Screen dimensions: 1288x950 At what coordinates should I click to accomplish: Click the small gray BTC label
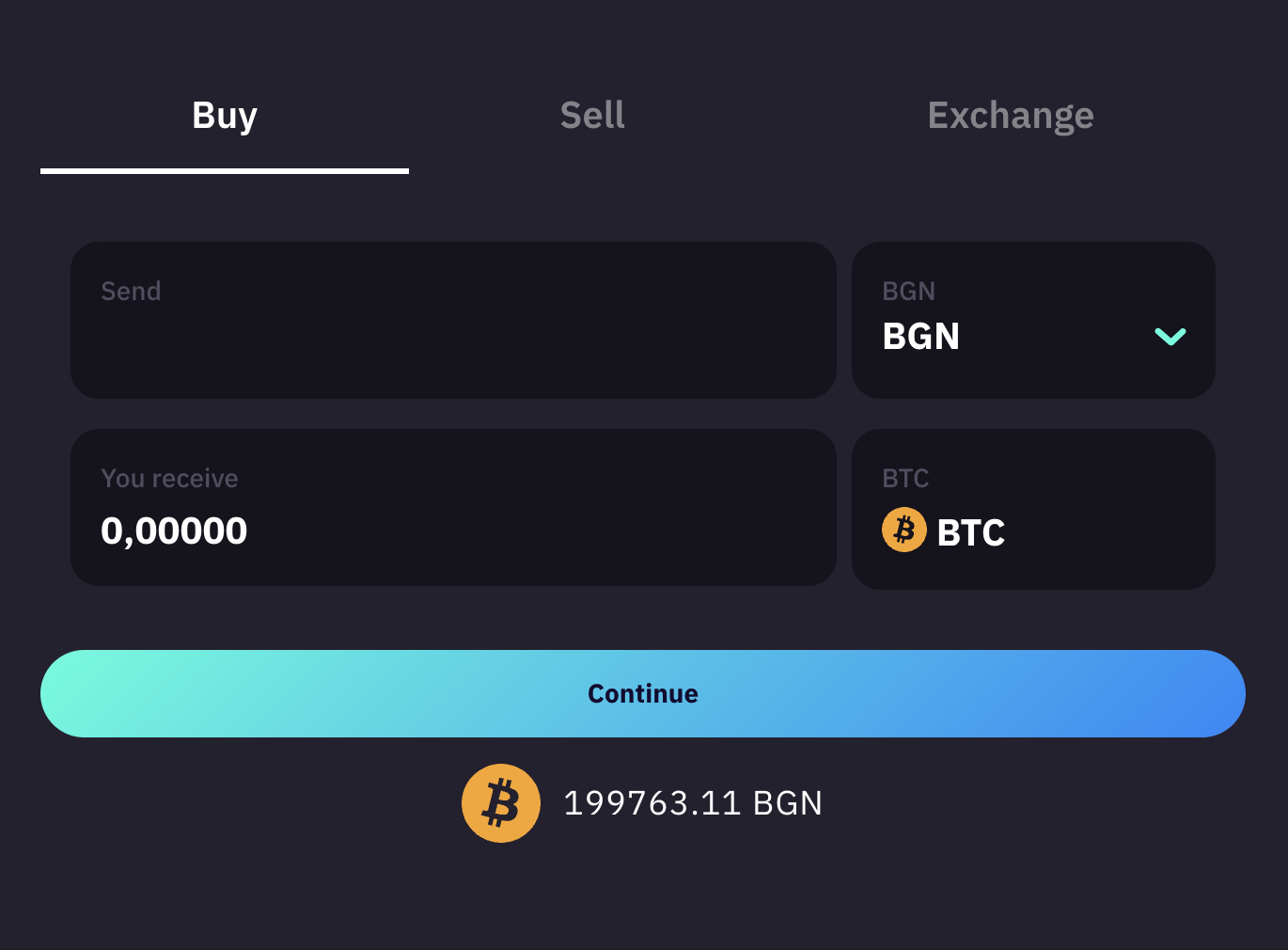coord(905,479)
